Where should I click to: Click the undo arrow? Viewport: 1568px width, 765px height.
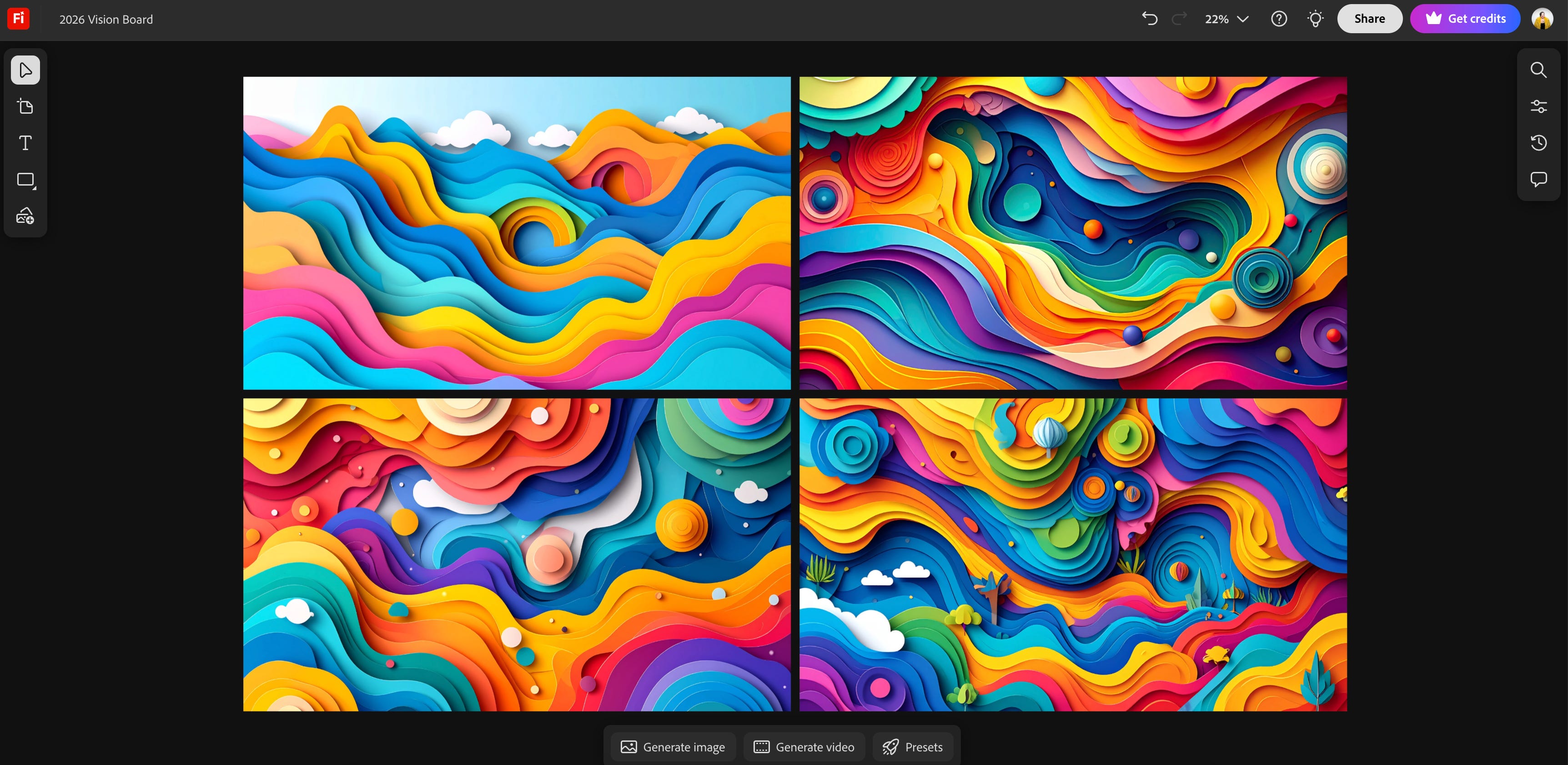coord(1150,18)
